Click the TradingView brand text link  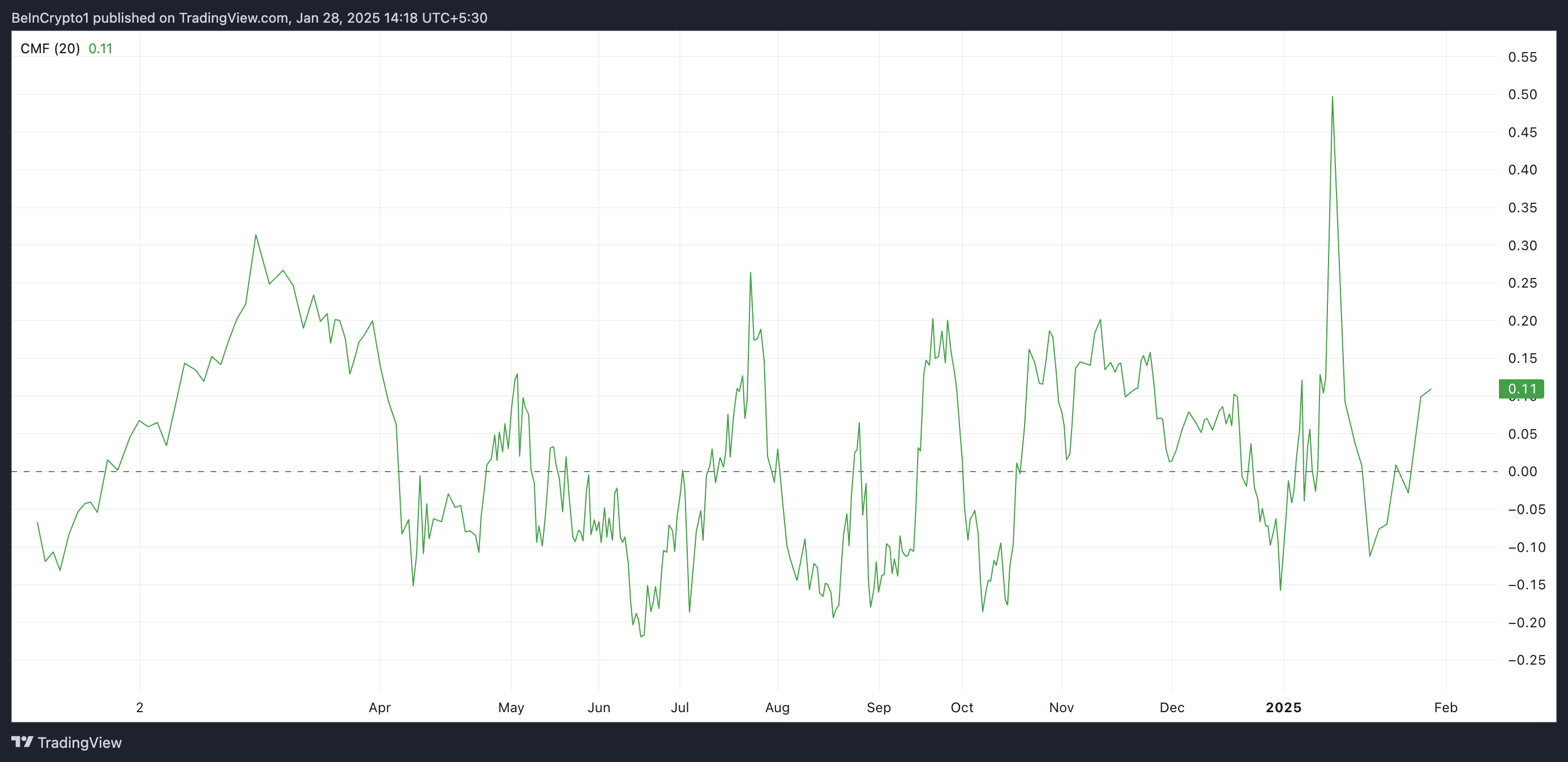point(79,743)
